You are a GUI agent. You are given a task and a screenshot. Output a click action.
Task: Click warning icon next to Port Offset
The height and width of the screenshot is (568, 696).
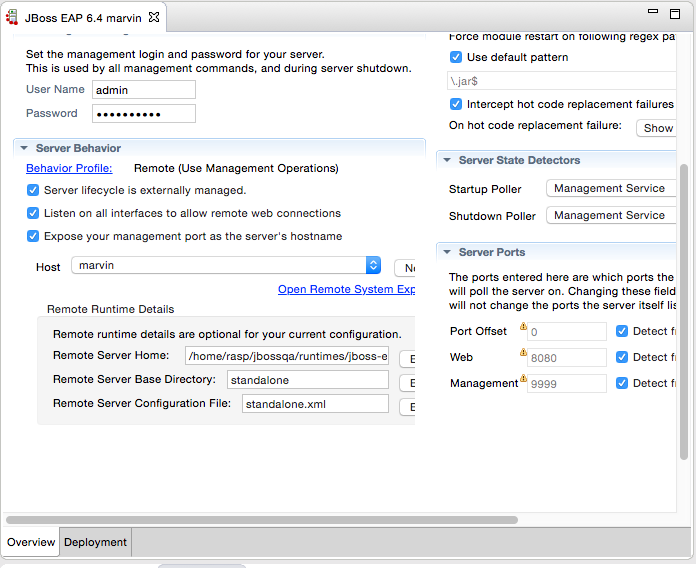523,326
